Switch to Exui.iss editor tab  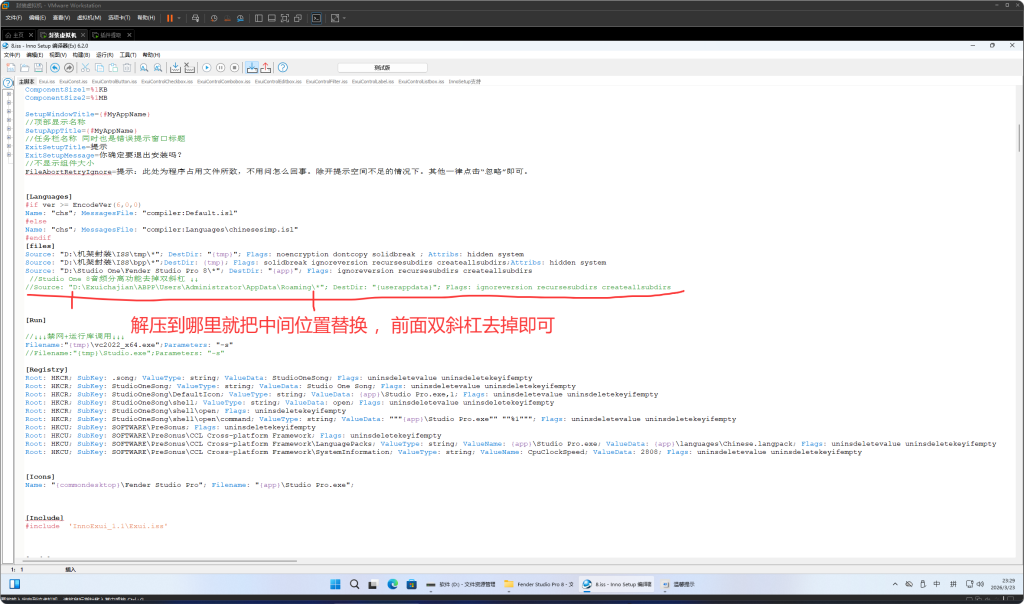pos(47,82)
